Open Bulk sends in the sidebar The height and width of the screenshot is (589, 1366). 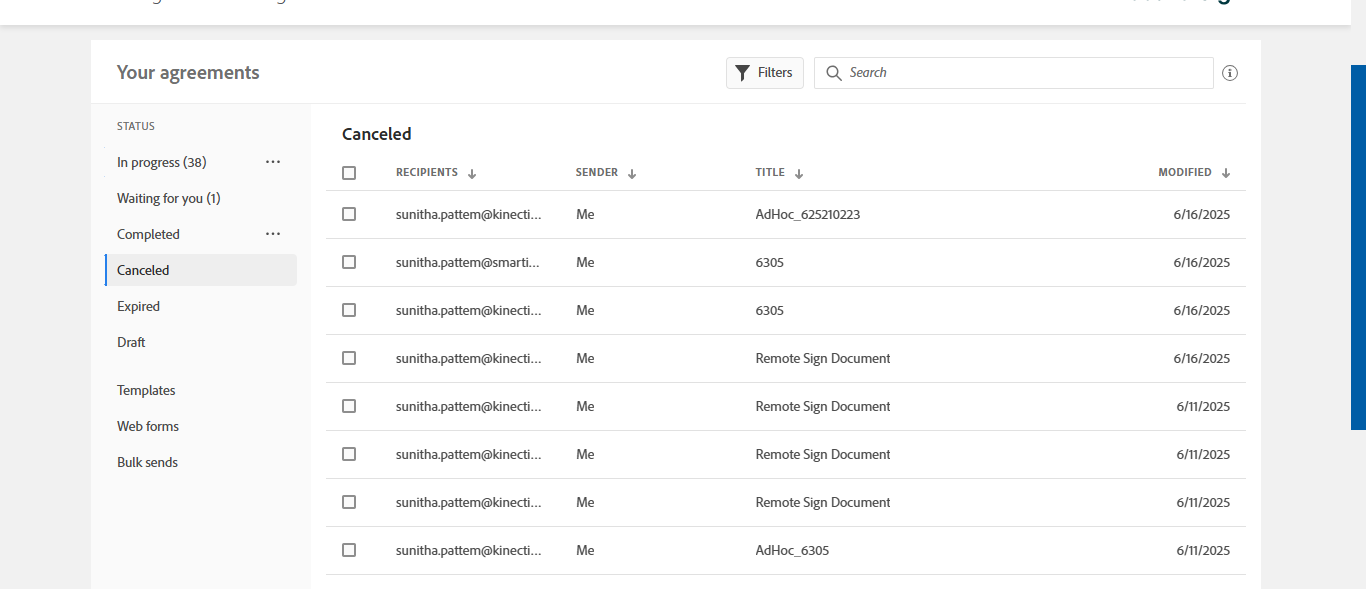pyautogui.click(x=147, y=462)
